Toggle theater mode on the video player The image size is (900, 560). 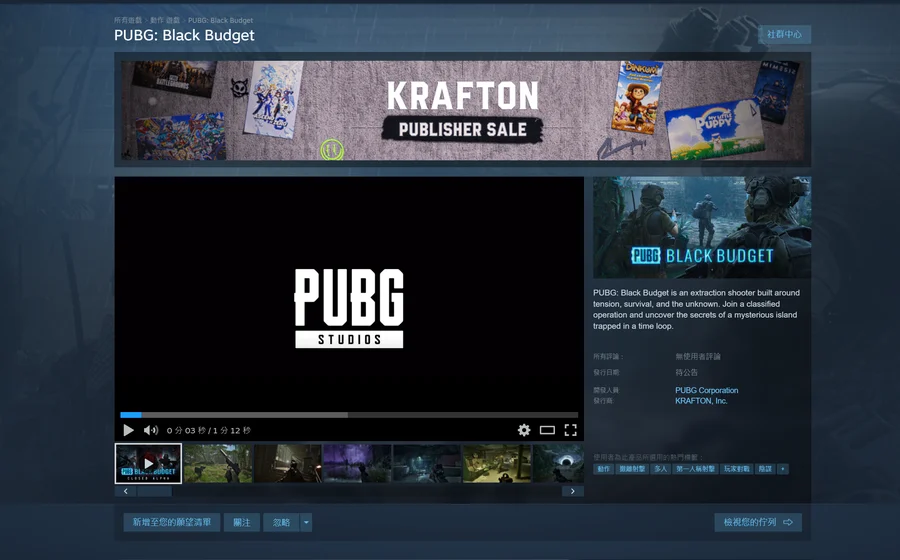click(x=547, y=430)
